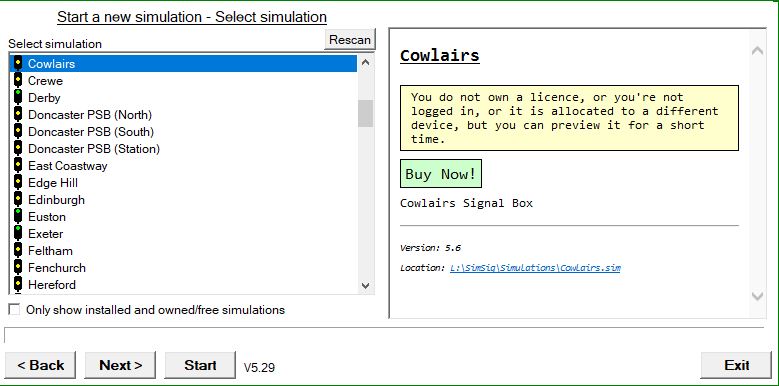Choose Doncaster PSB (North) from list
This screenshot has height=386, width=779.
click(x=183, y=115)
